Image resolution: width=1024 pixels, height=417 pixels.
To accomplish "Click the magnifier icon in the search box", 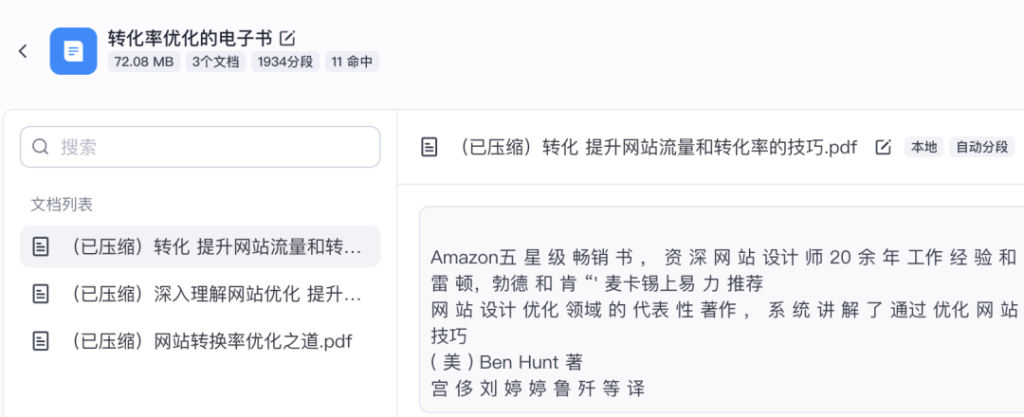I will click(x=40, y=147).
